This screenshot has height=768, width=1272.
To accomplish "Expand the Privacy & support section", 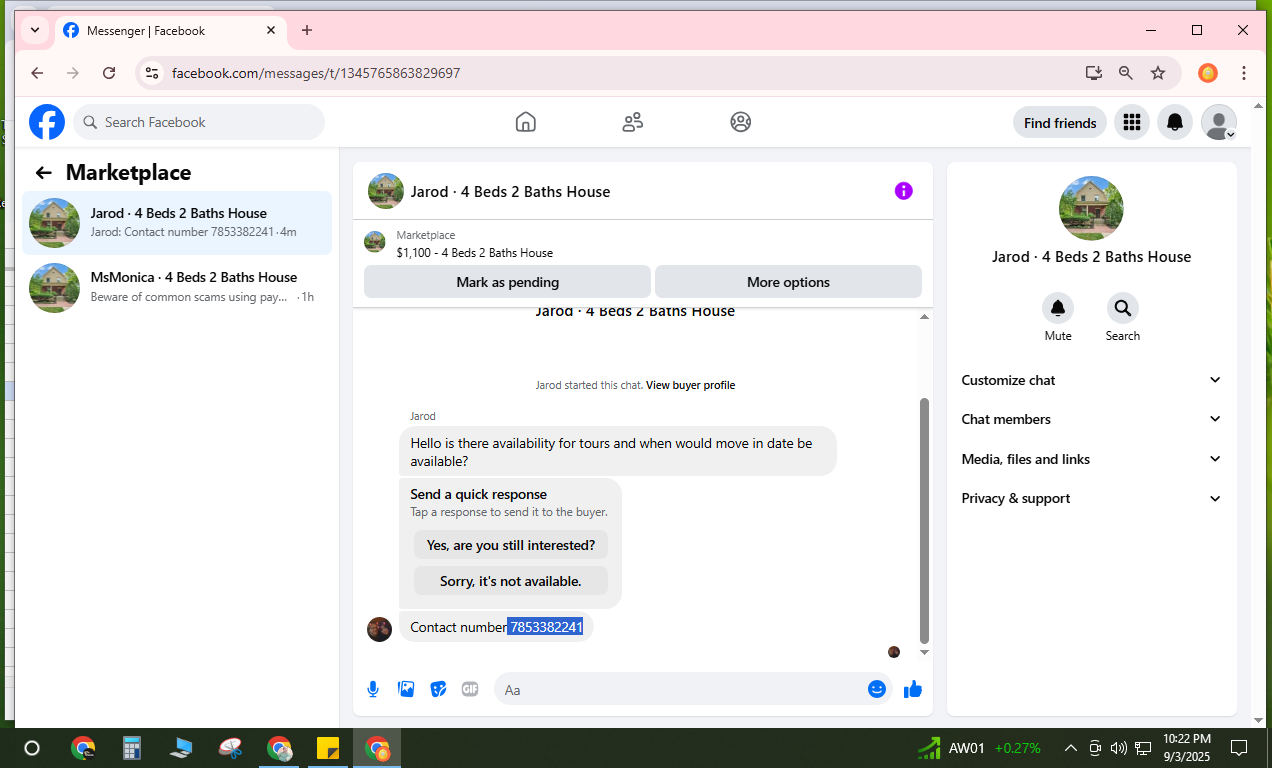I will pyautogui.click(x=1091, y=498).
